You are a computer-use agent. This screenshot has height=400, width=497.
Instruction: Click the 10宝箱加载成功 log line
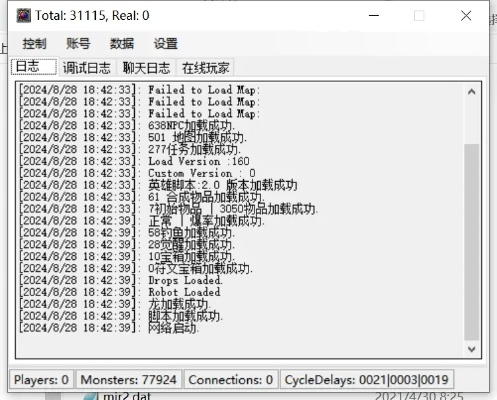coord(127,256)
